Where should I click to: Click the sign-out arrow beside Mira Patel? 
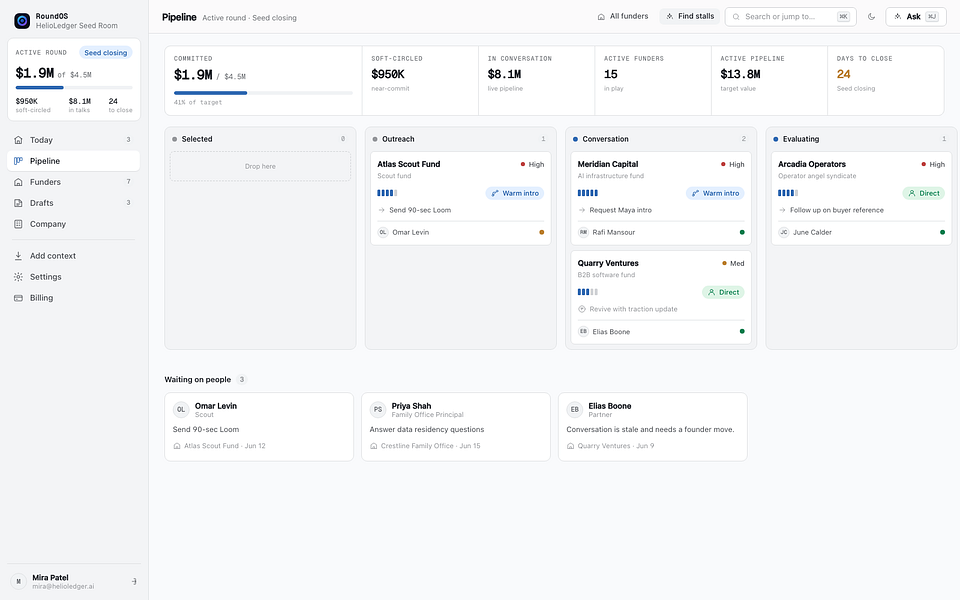point(133,582)
